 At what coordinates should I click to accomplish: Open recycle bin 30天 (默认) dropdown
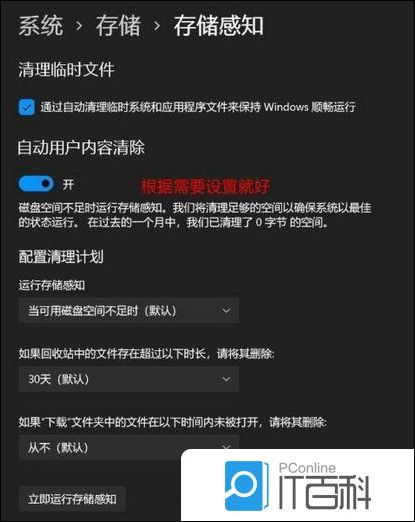(129, 379)
